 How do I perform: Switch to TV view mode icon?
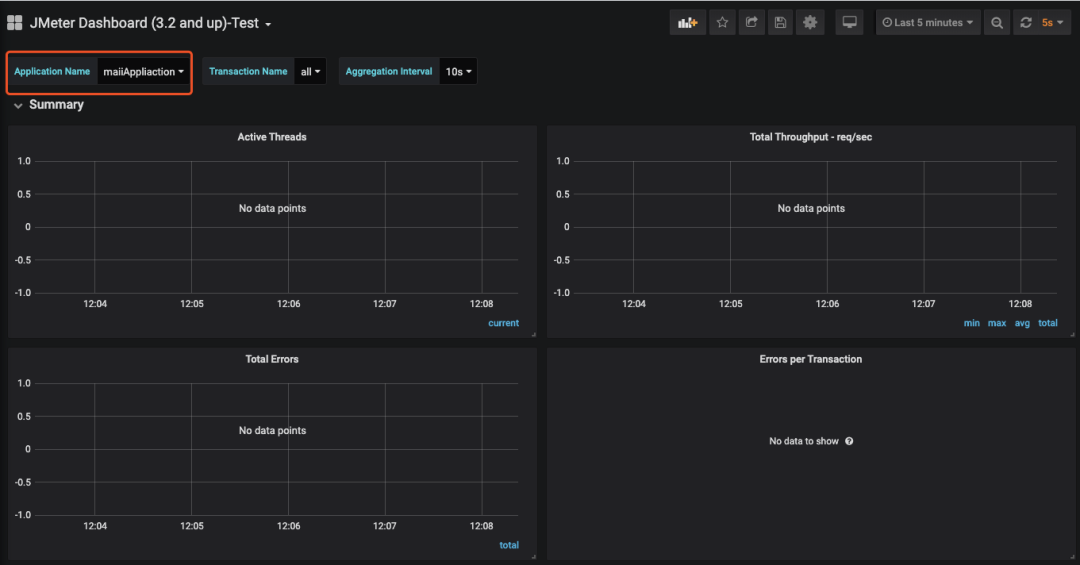coord(849,23)
